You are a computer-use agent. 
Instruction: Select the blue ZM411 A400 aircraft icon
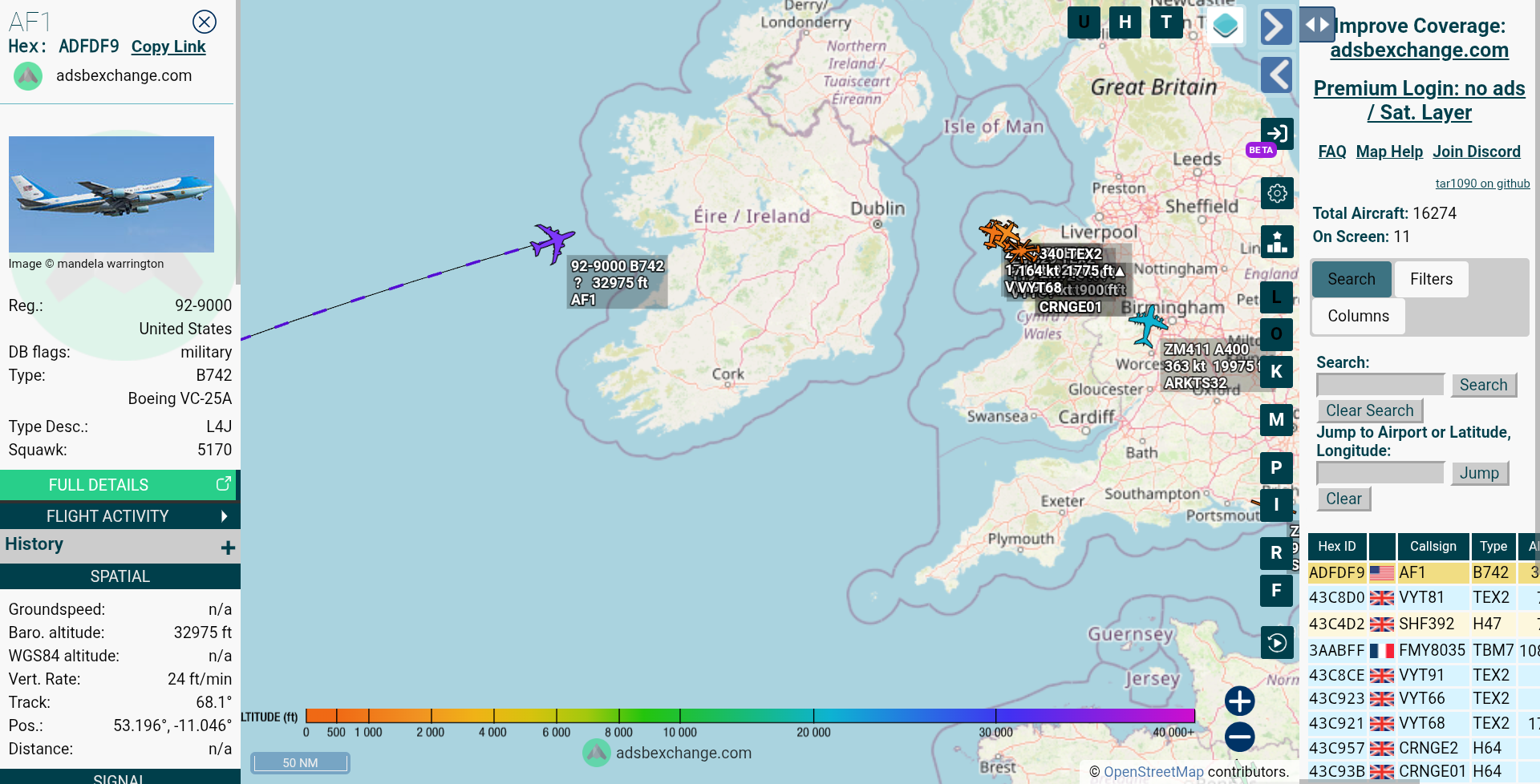[x=1148, y=325]
